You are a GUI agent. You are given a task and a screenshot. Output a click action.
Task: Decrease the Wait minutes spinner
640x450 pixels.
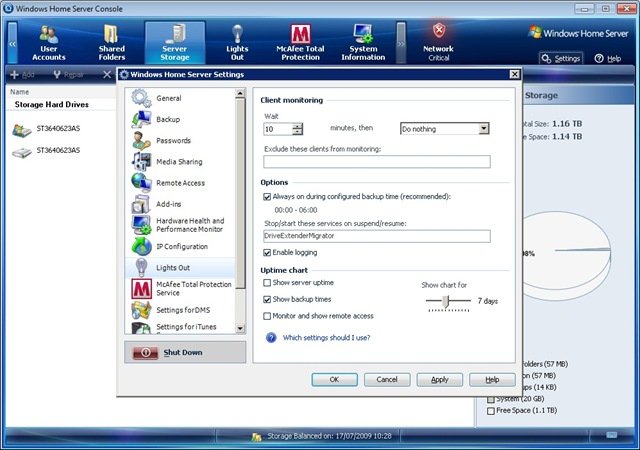298,132
